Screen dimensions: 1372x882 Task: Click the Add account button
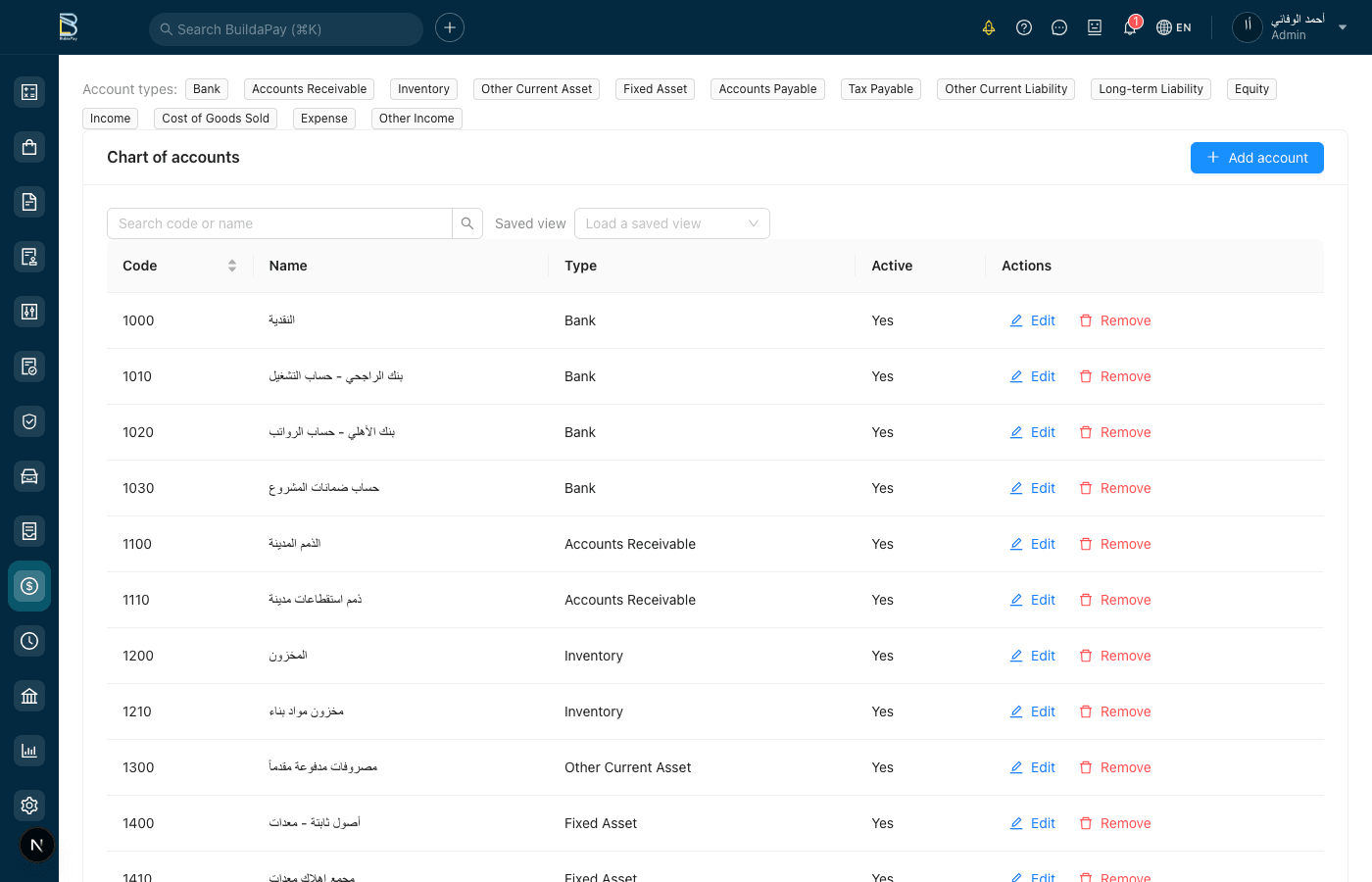click(x=1256, y=157)
